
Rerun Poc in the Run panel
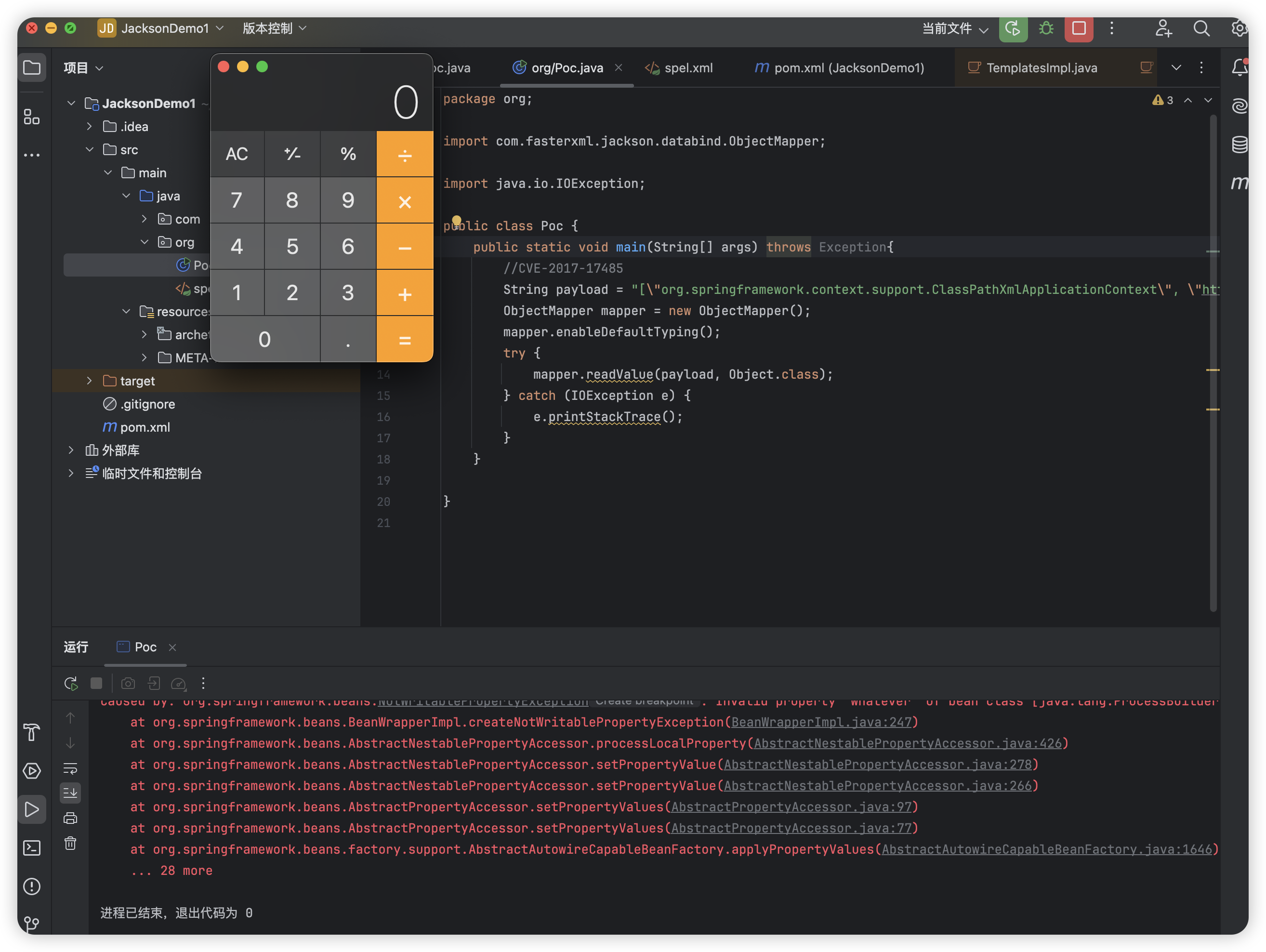pyautogui.click(x=70, y=683)
